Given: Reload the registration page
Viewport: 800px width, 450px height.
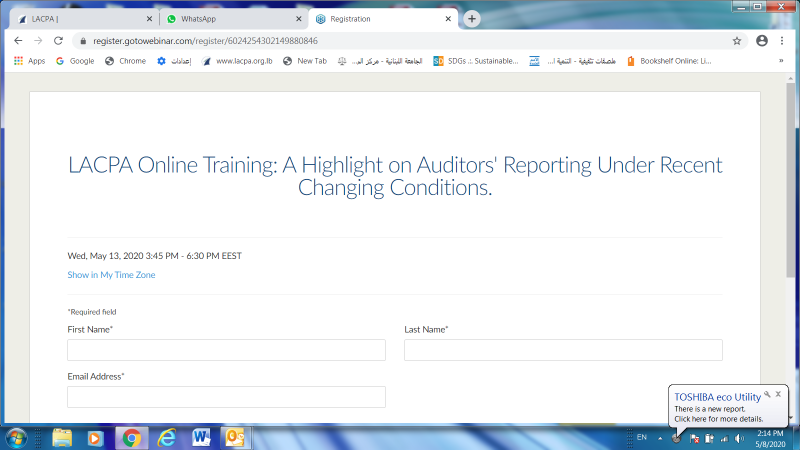Looking at the screenshot, I should coord(58,41).
